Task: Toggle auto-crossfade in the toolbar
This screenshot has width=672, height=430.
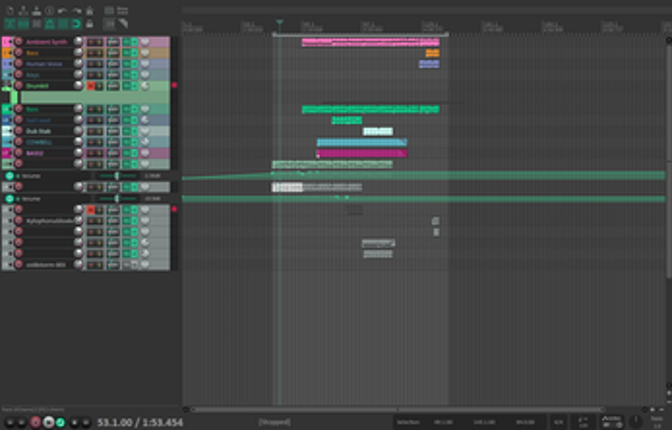Action: (x=8, y=23)
